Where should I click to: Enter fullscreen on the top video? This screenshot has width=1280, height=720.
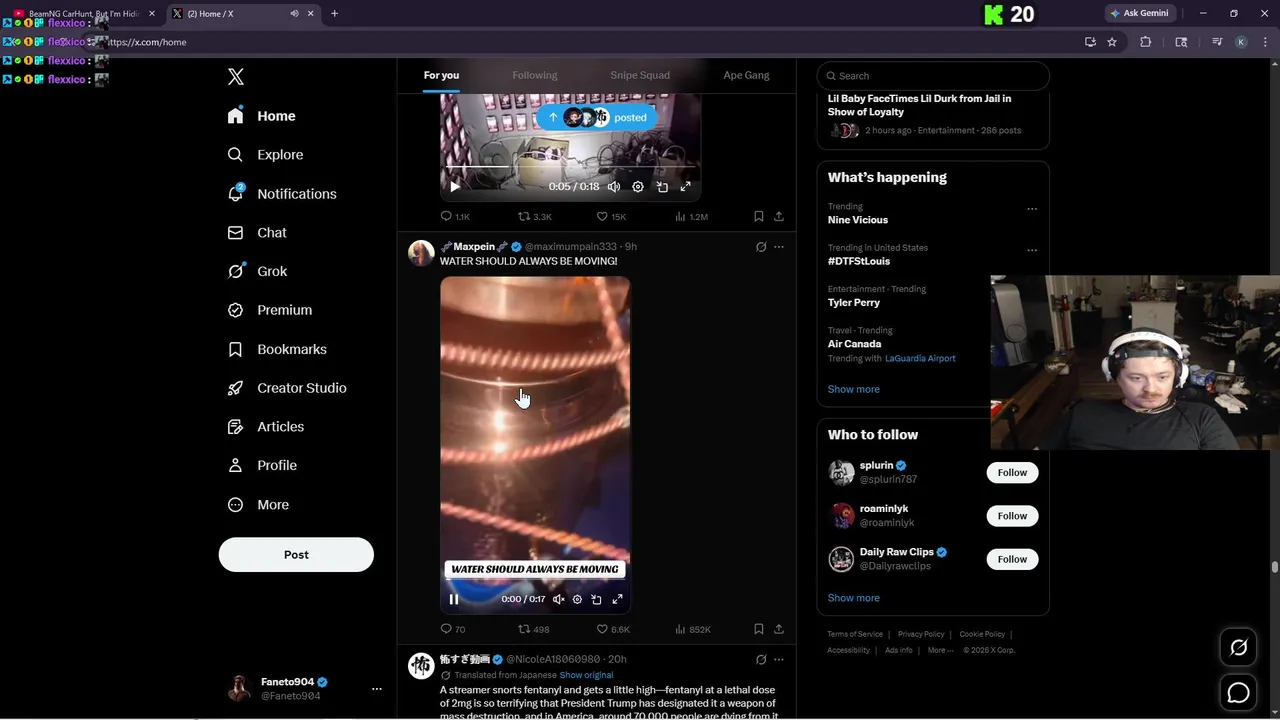click(x=685, y=187)
